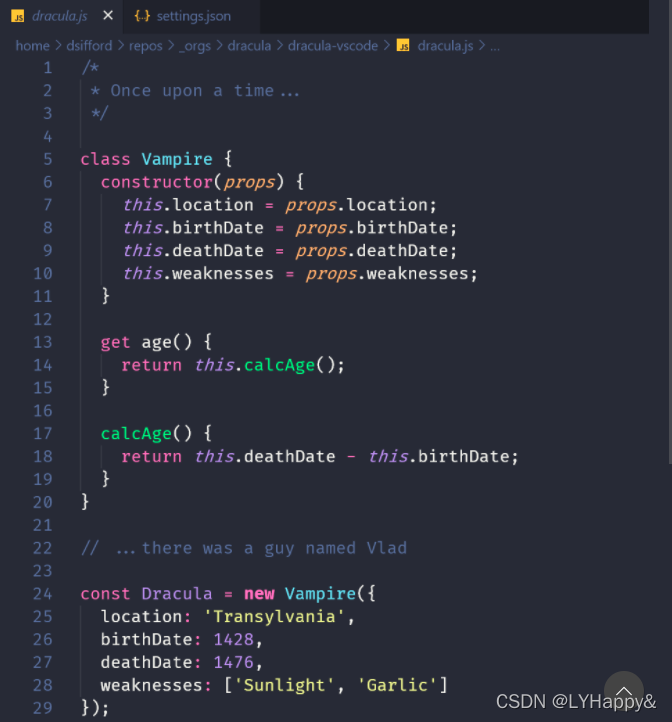672x722 pixels.
Task: Click 'this.location' on line 7
Action: [188, 205]
